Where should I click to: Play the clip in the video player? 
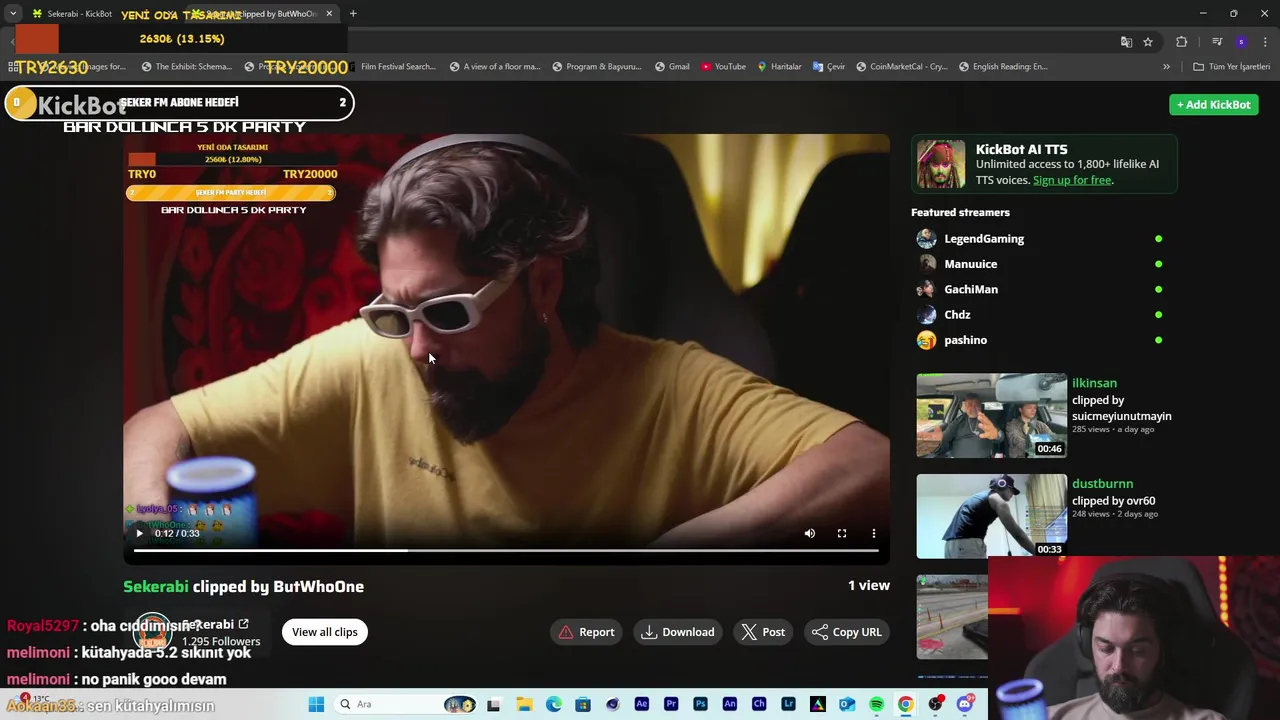[140, 534]
